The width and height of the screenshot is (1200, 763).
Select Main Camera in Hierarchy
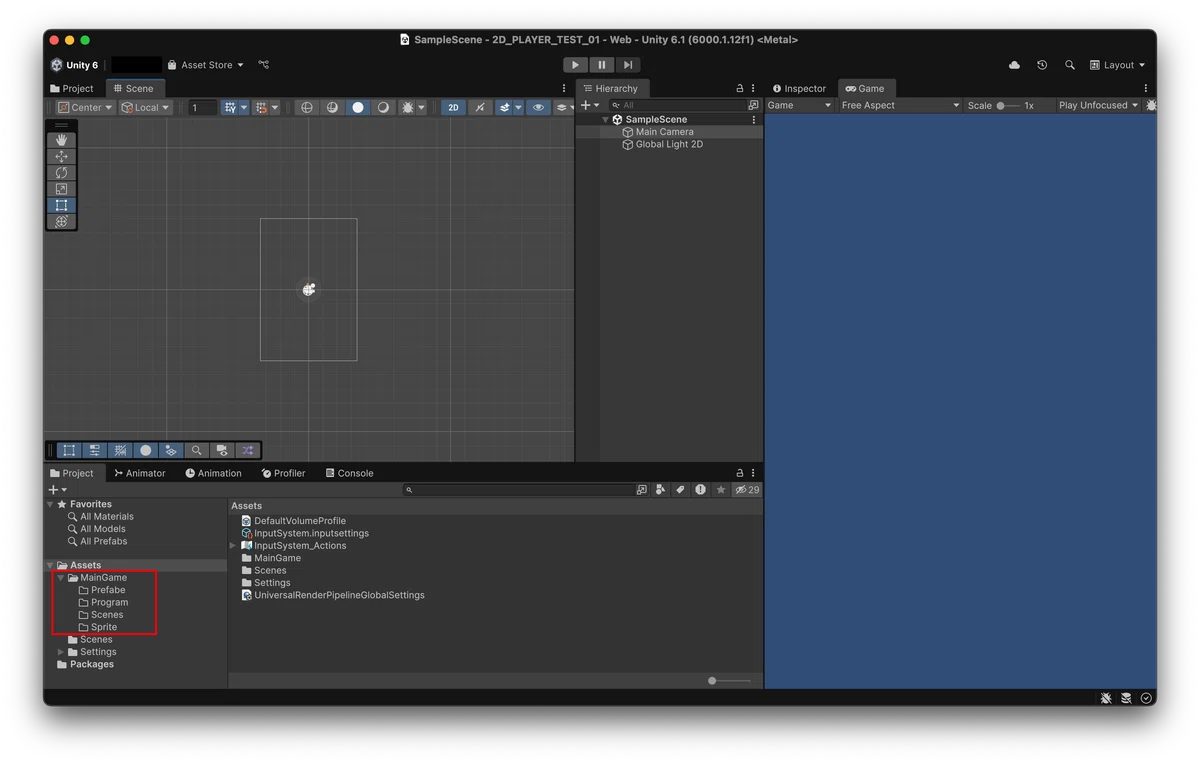[664, 132]
